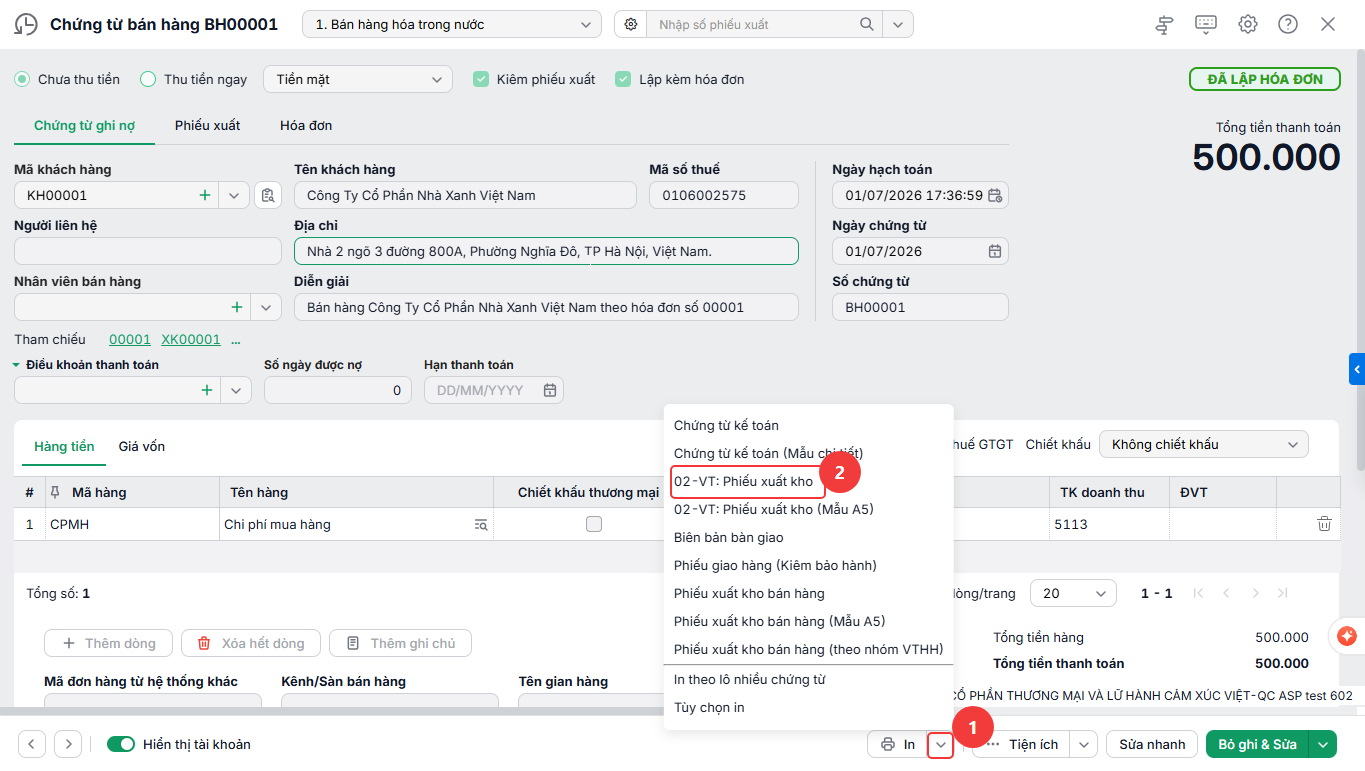Screen dimensions: 1365x771
Task: Open calendar icon in Ngày chứng từ
Action: coord(995,251)
